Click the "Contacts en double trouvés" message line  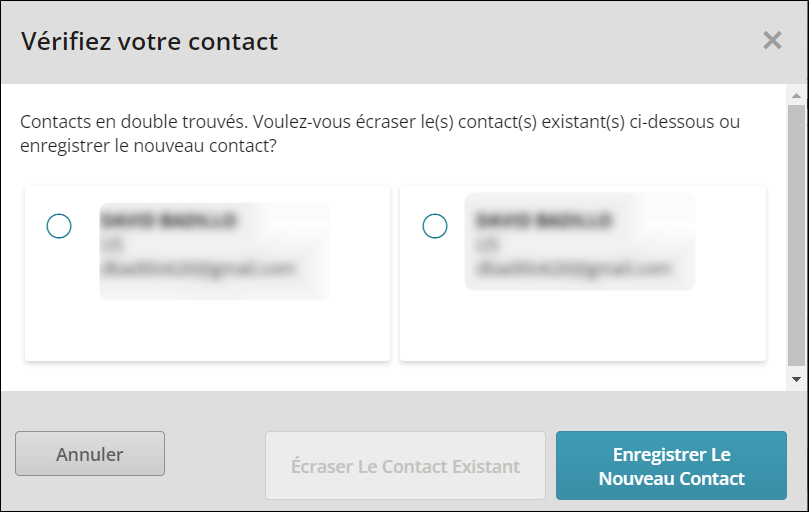pyautogui.click(x=380, y=122)
